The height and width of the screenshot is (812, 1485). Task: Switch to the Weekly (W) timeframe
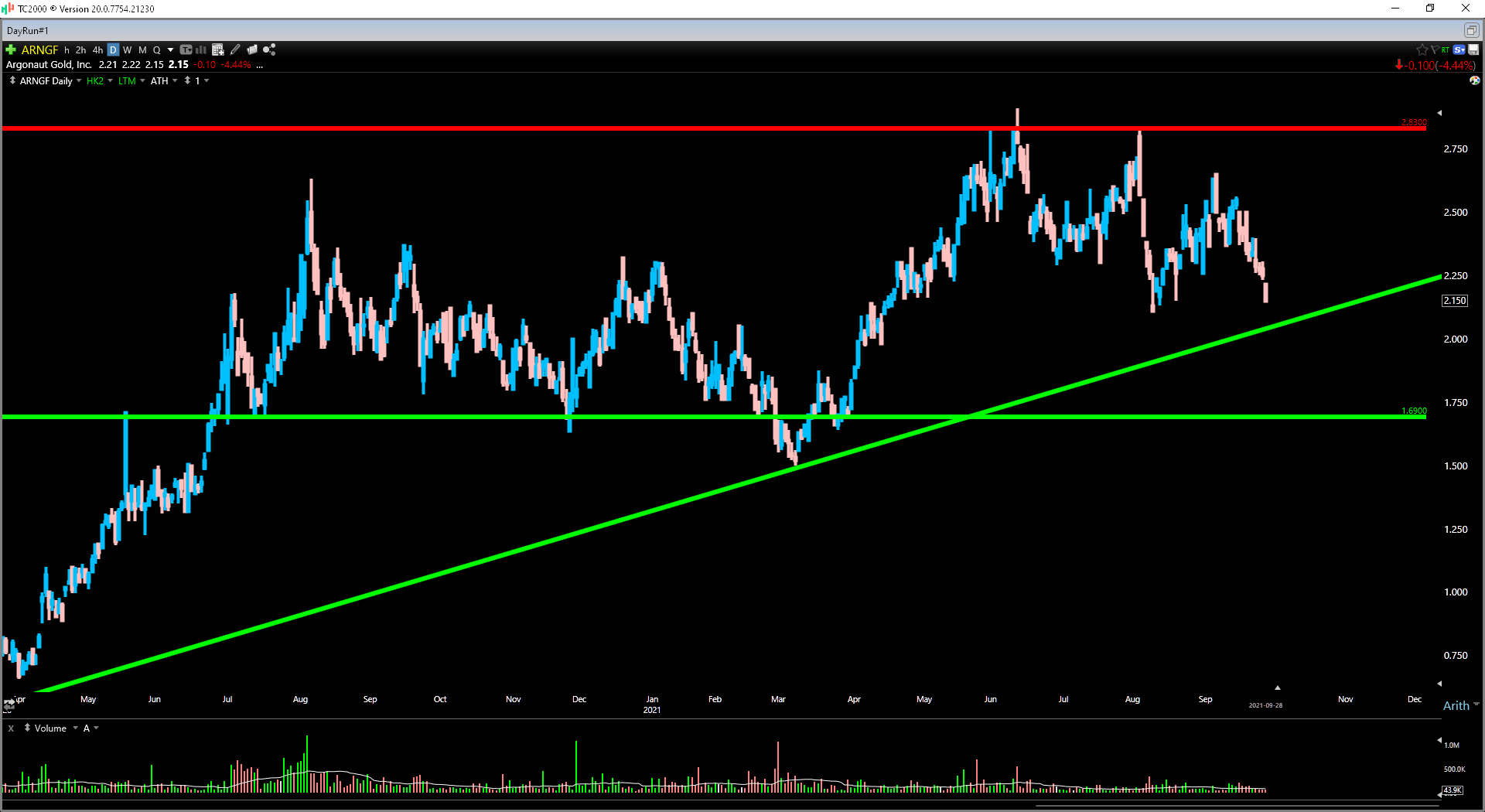(x=128, y=49)
